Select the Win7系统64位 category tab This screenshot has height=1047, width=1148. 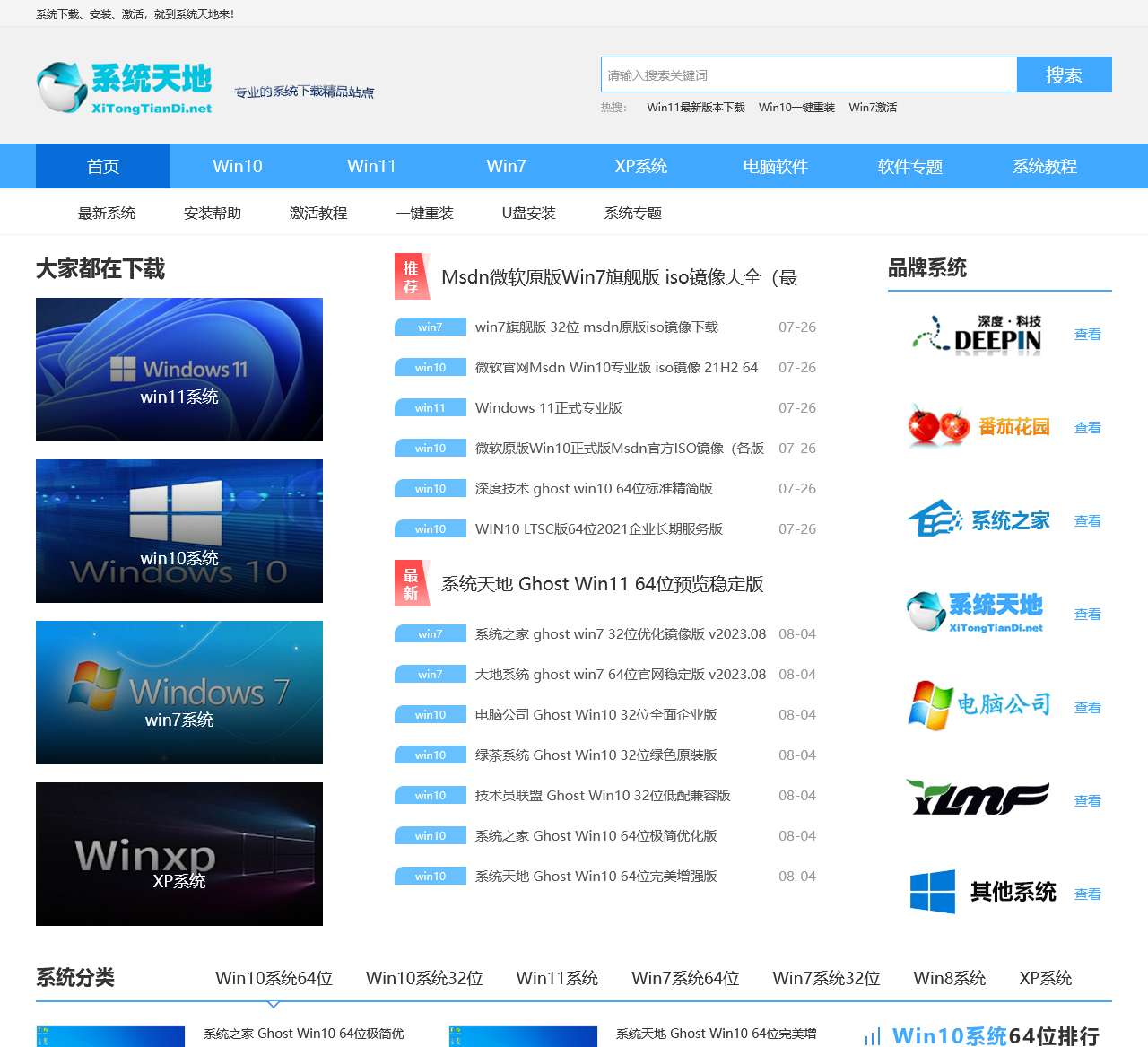click(685, 978)
